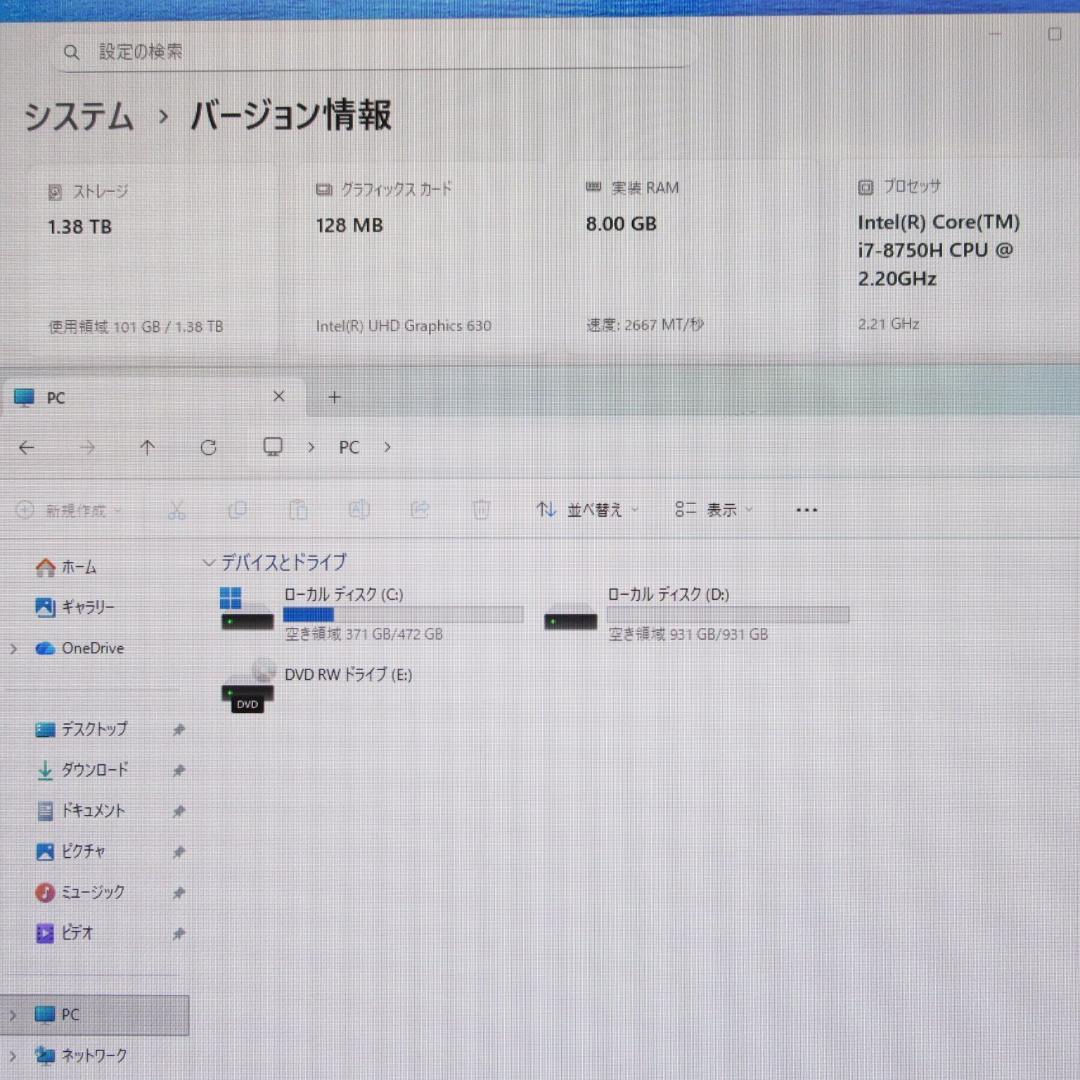Open the see-more (...) toolbar menu
Screen dimensions: 1080x1080
pos(806,510)
